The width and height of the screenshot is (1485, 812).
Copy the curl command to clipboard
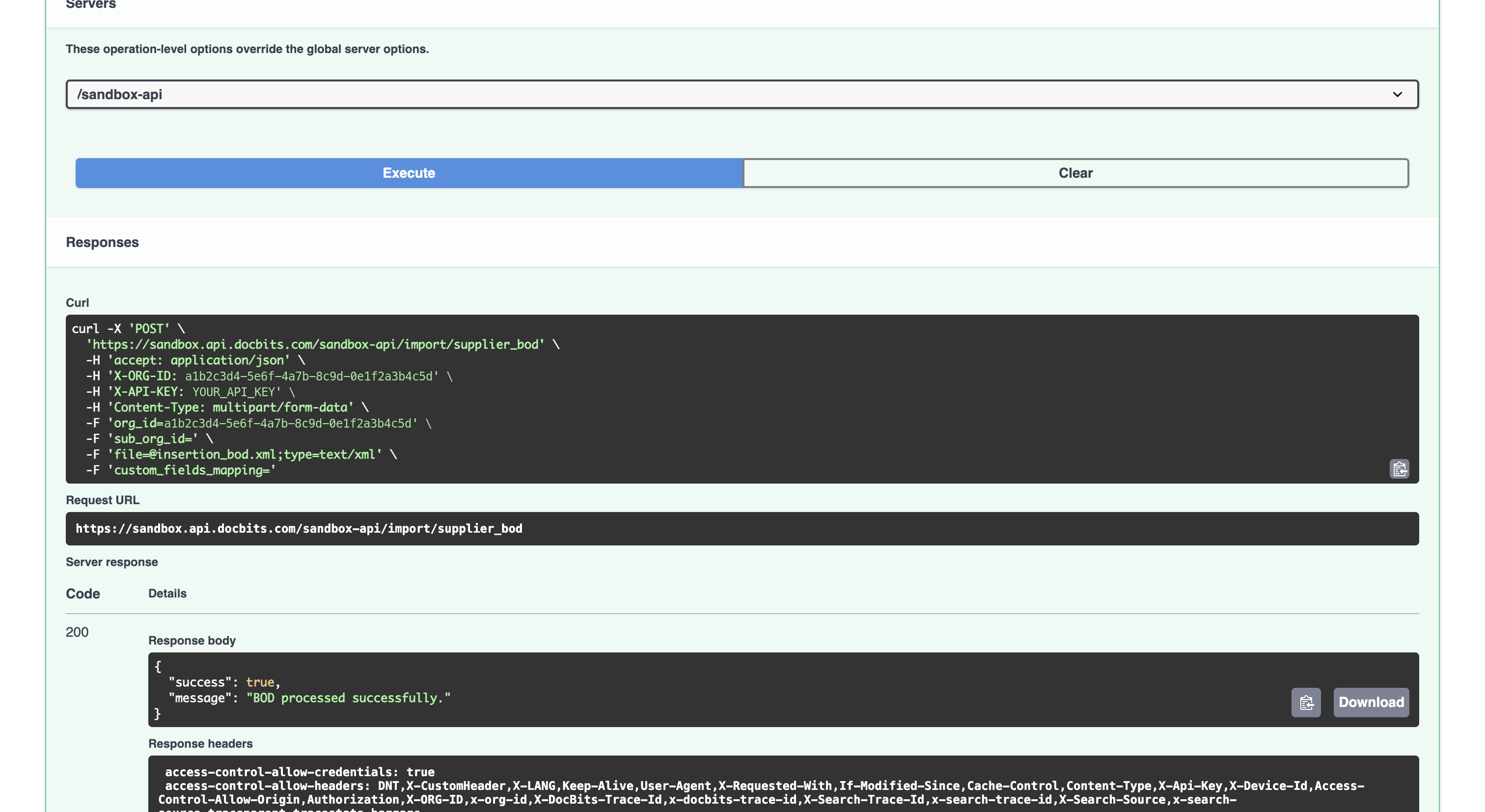point(1399,468)
